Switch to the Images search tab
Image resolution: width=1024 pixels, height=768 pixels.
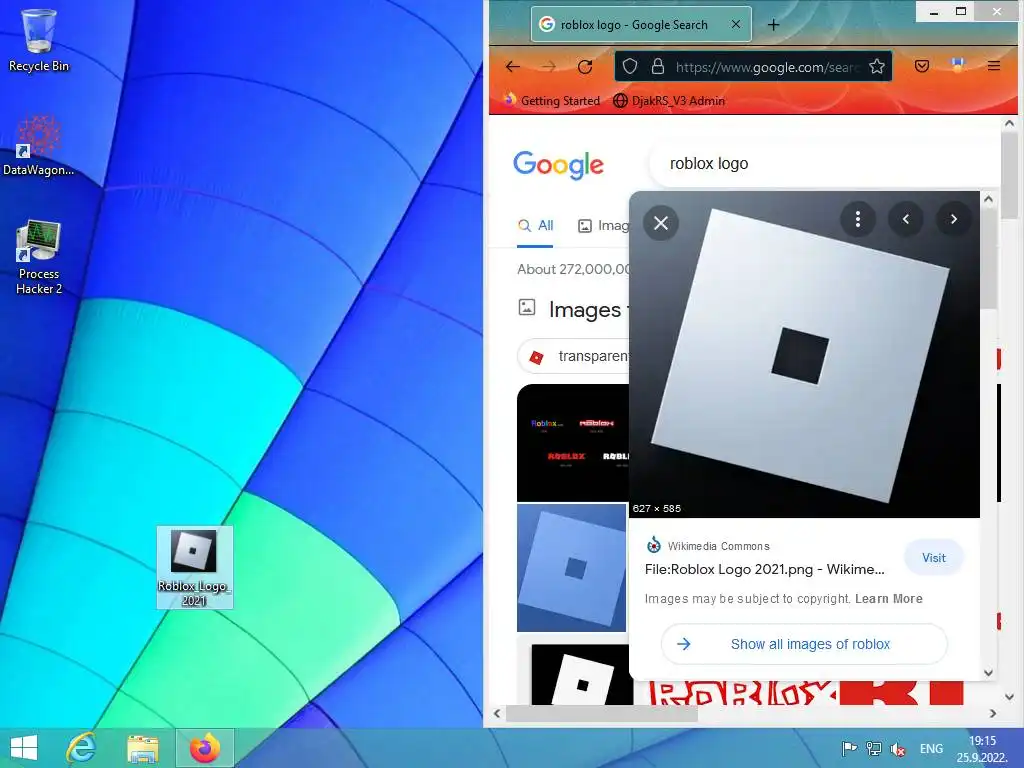[x=603, y=226]
